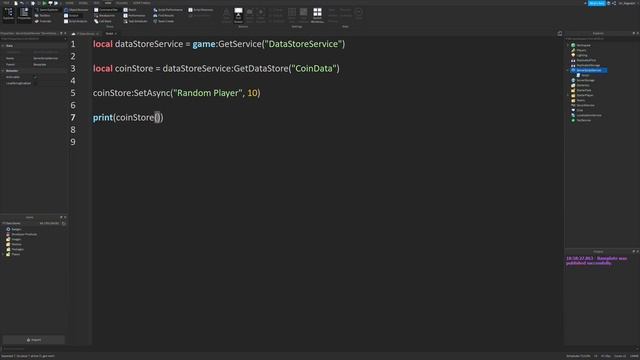Expand the StarterPlayer node in Explorer

click(x=568, y=95)
